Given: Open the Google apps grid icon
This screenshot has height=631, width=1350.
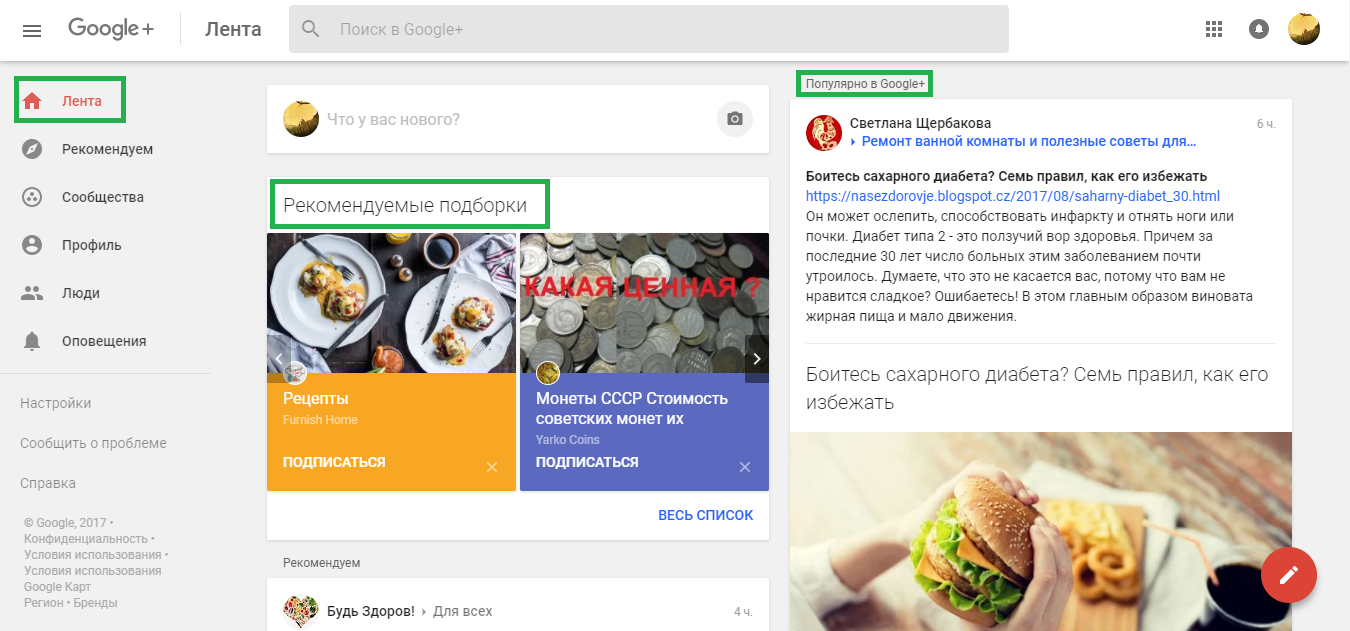Looking at the screenshot, I should click(x=1214, y=29).
